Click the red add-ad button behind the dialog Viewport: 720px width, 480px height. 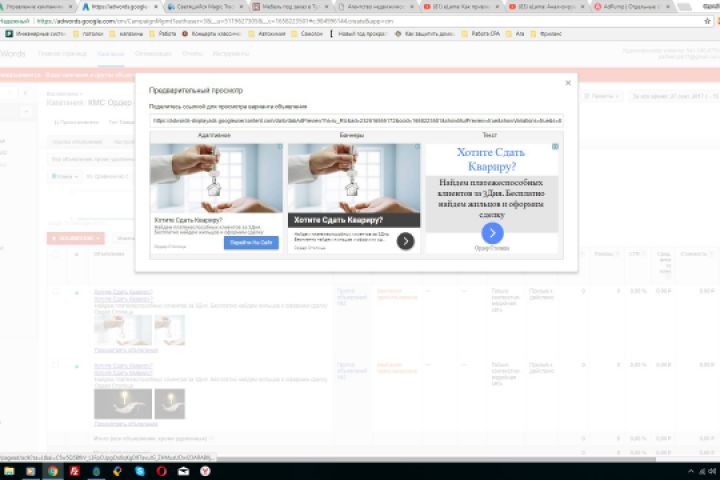tap(76, 238)
